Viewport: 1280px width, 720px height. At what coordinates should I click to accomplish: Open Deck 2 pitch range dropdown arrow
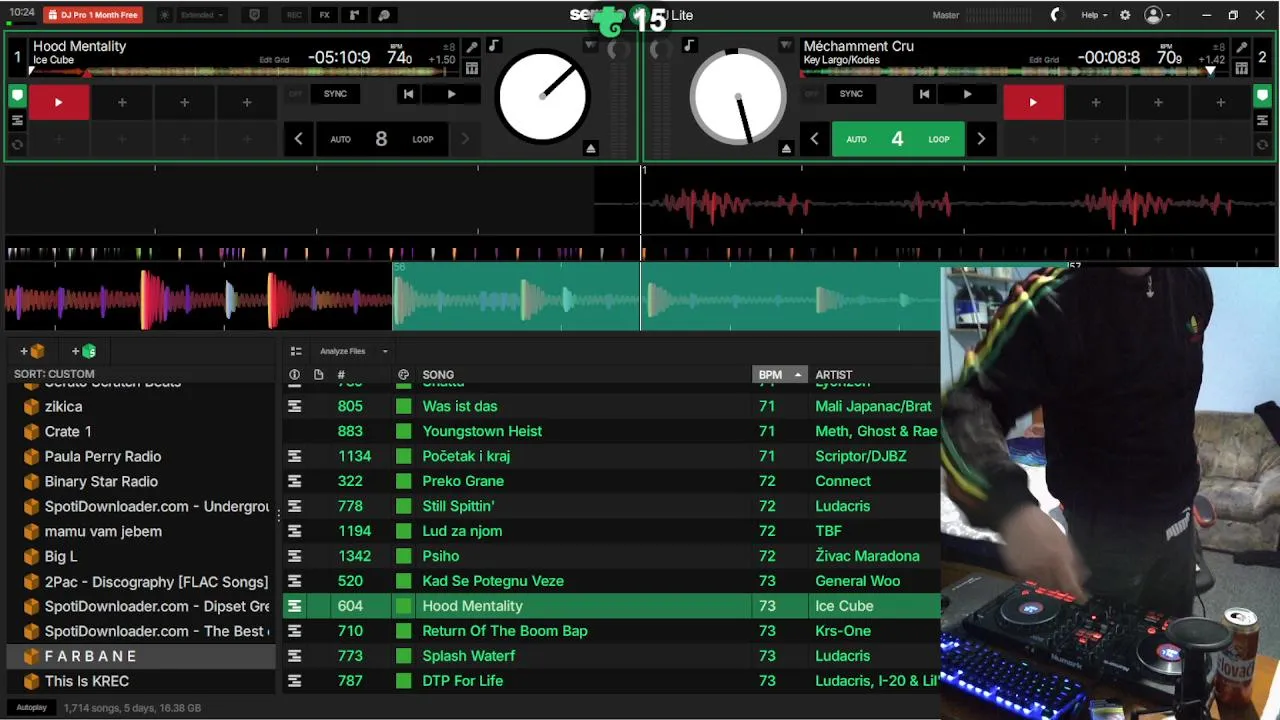point(785,46)
